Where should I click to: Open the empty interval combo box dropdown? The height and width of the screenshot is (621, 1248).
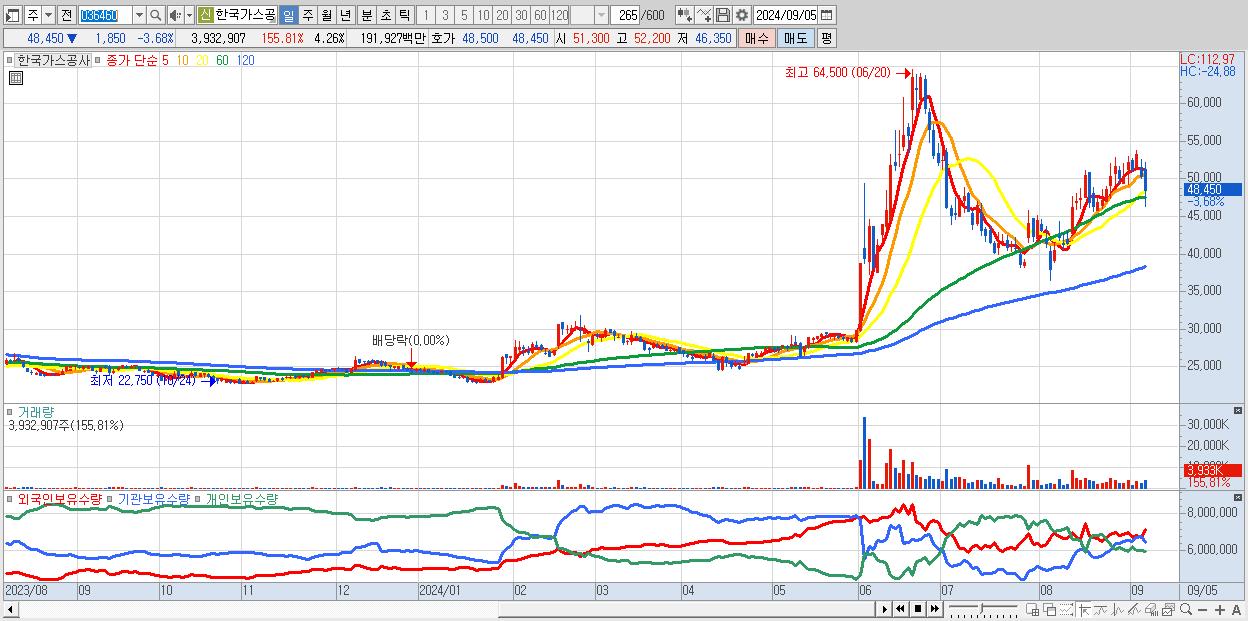(600, 15)
